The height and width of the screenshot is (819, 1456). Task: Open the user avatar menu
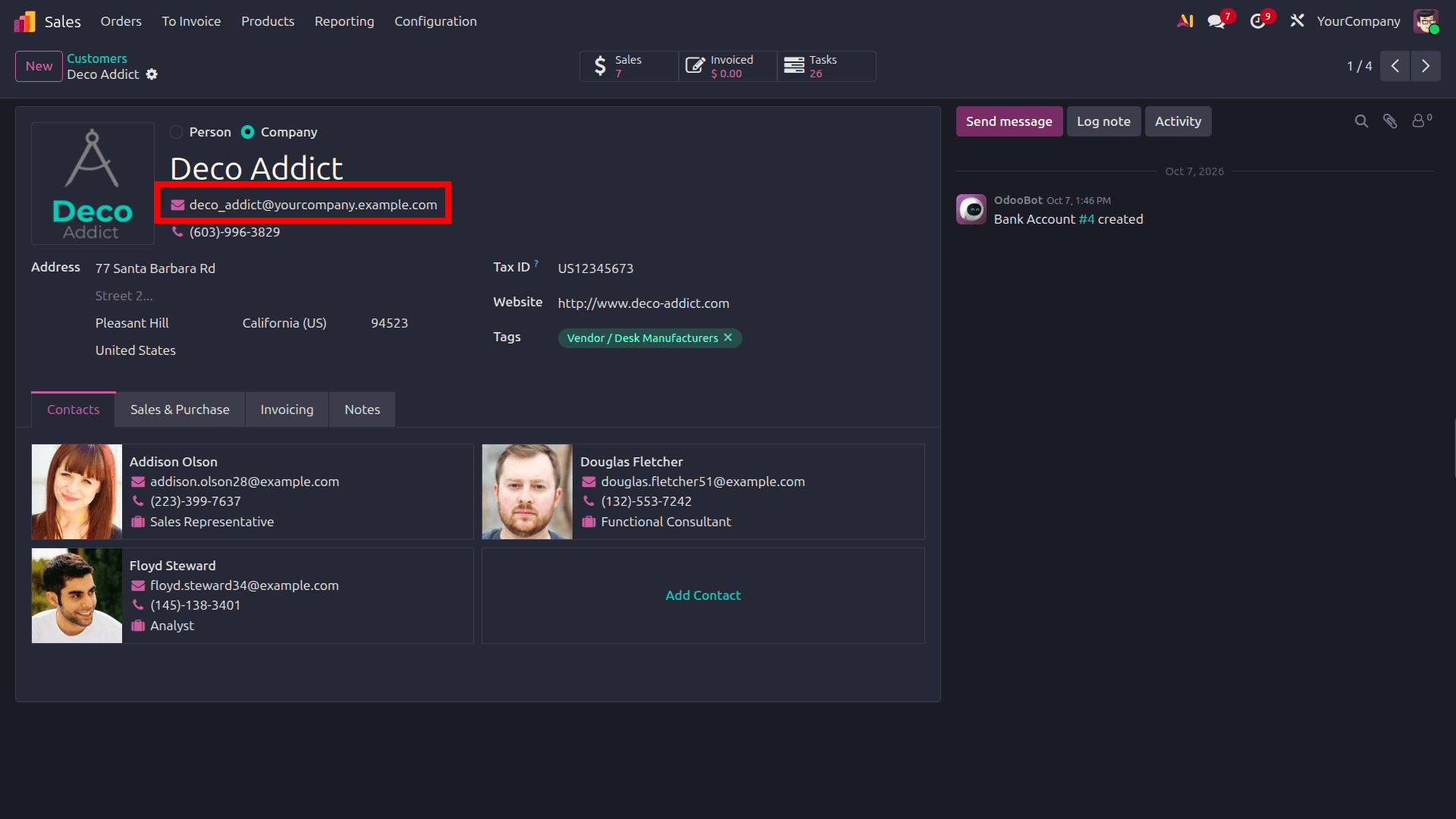click(1426, 21)
